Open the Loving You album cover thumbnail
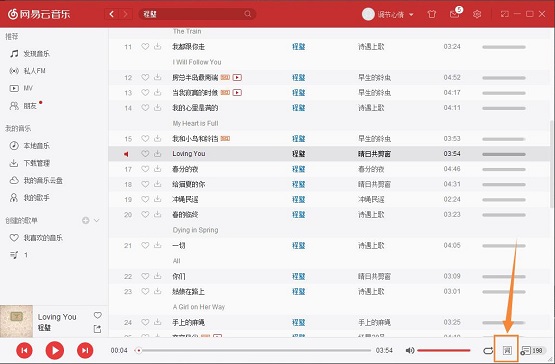This screenshot has height=364, width=555. 16,321
